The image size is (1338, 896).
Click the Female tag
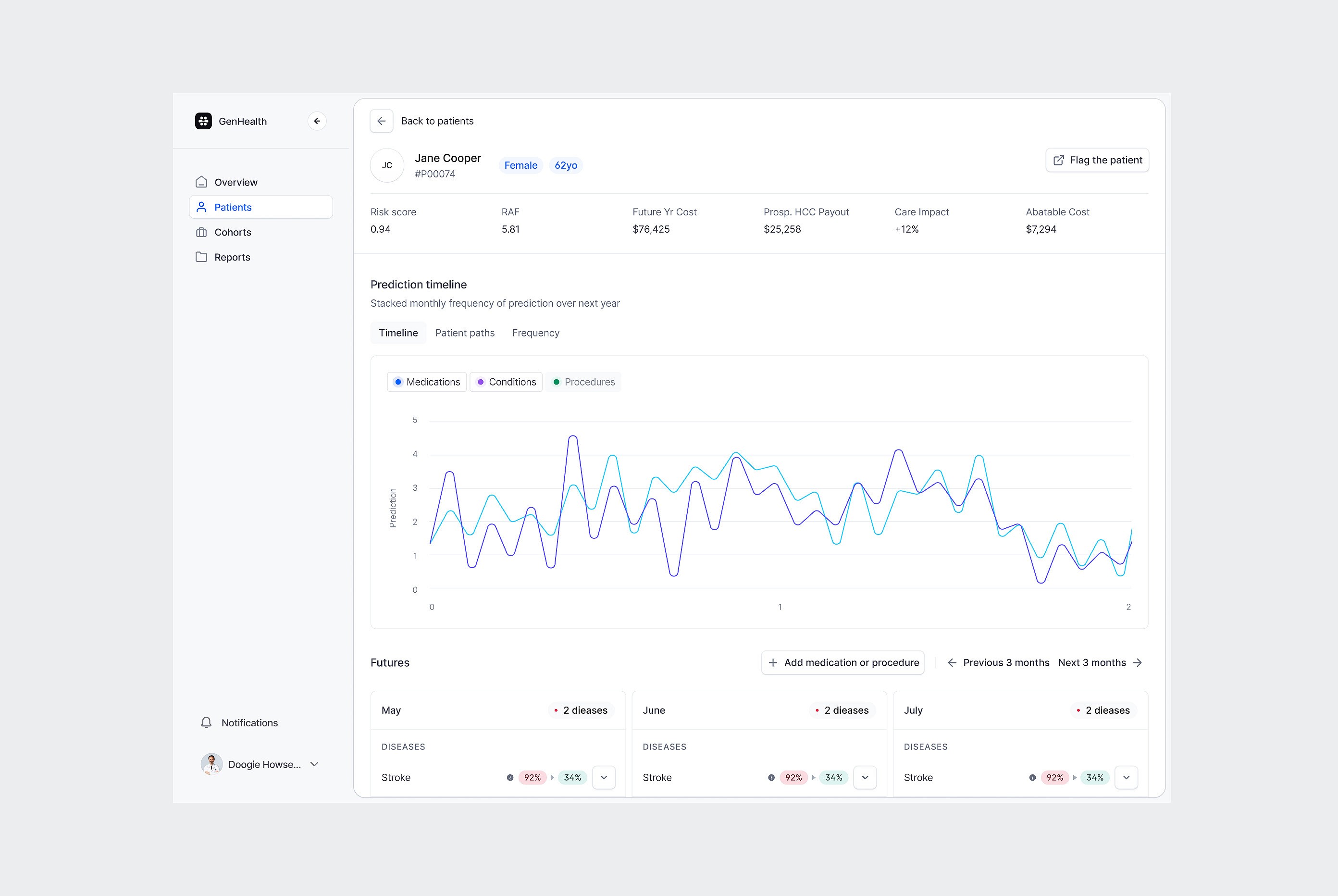(x=520, y=165)
